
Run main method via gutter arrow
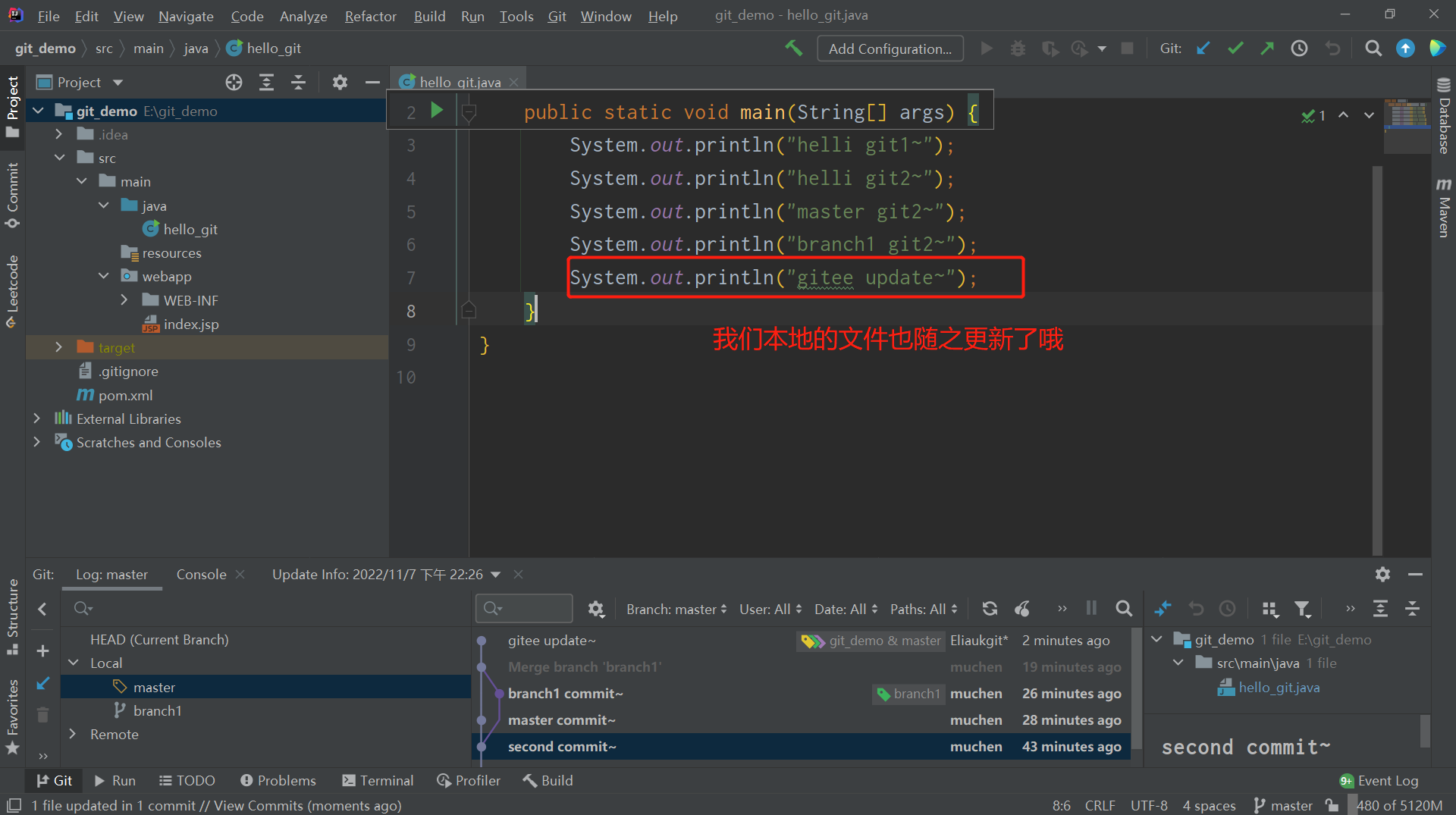tap(437, 111)
